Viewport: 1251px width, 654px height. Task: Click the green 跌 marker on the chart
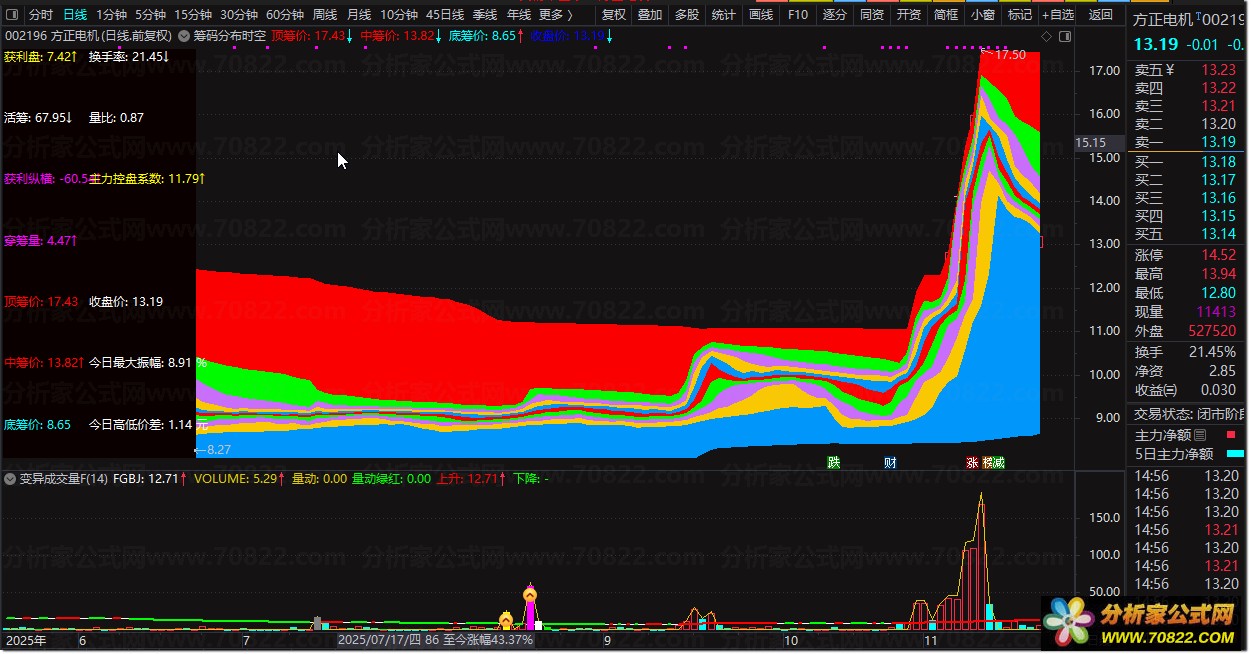pyautogui.click(x=833, y=463)
